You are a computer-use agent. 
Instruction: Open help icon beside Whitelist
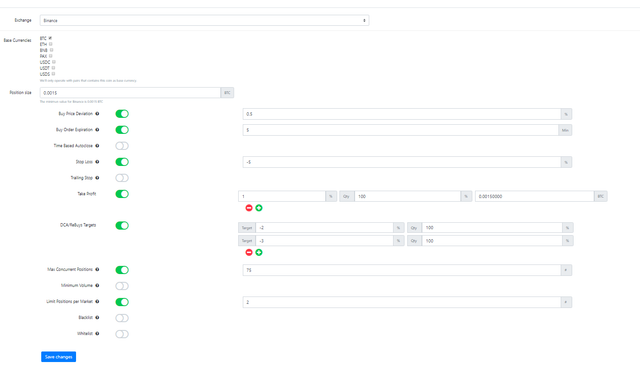(97, 333)
